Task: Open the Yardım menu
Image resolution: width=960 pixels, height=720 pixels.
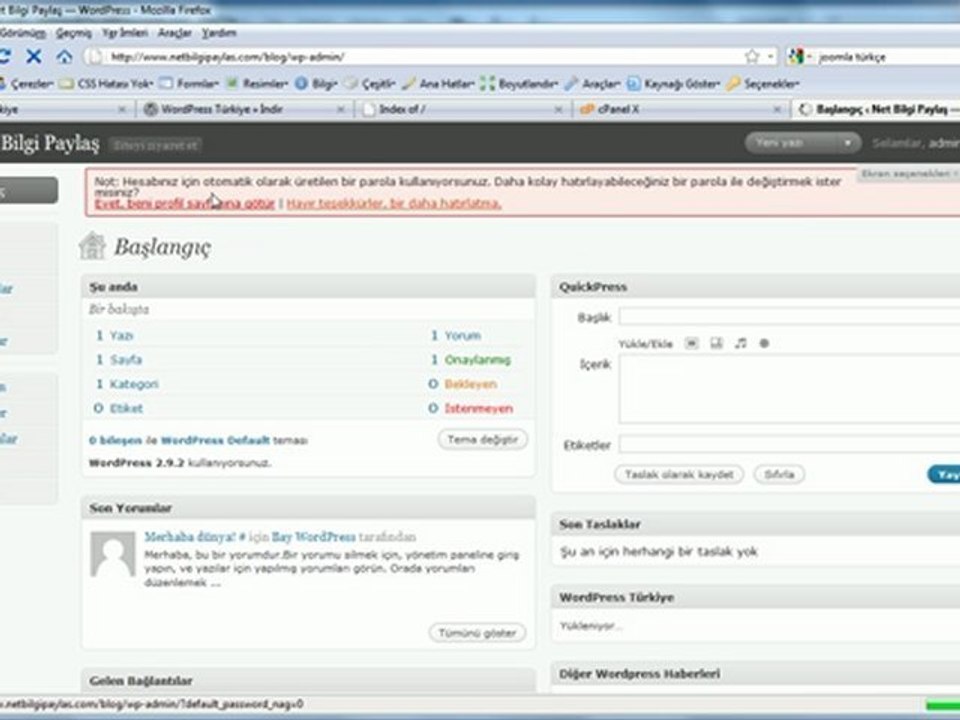Action: click(219, 33)
